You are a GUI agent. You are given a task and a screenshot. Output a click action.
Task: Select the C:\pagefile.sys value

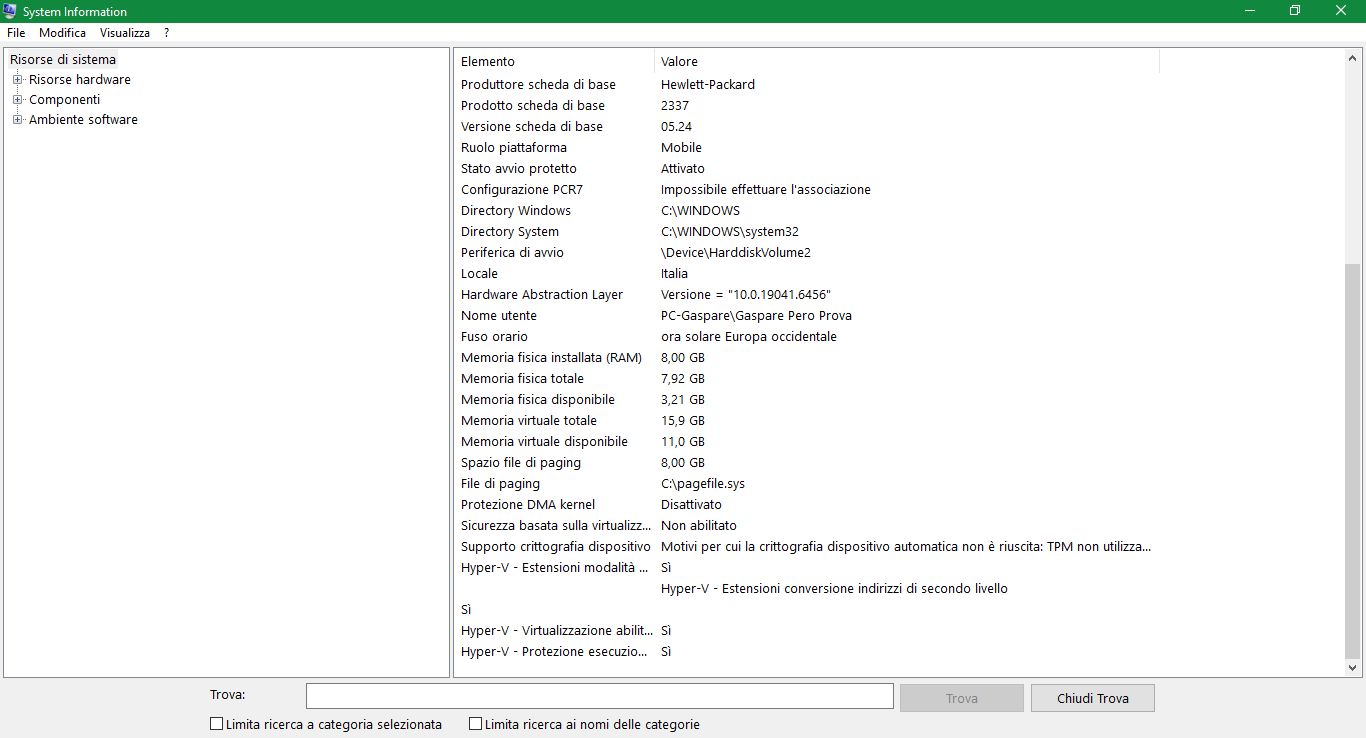point(703,483)
